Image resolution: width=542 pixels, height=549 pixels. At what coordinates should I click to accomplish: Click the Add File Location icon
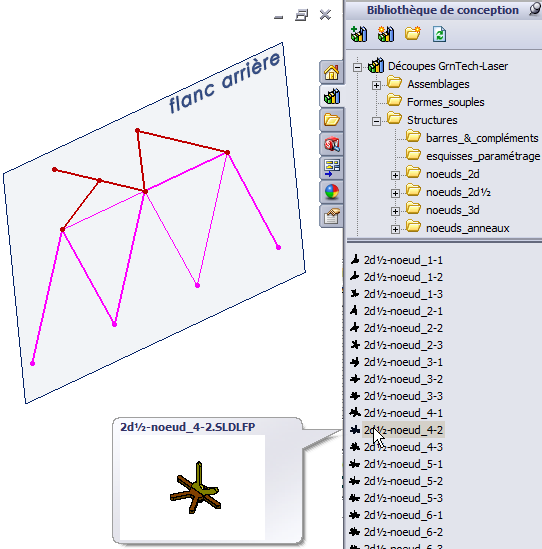tap(386, 34)
